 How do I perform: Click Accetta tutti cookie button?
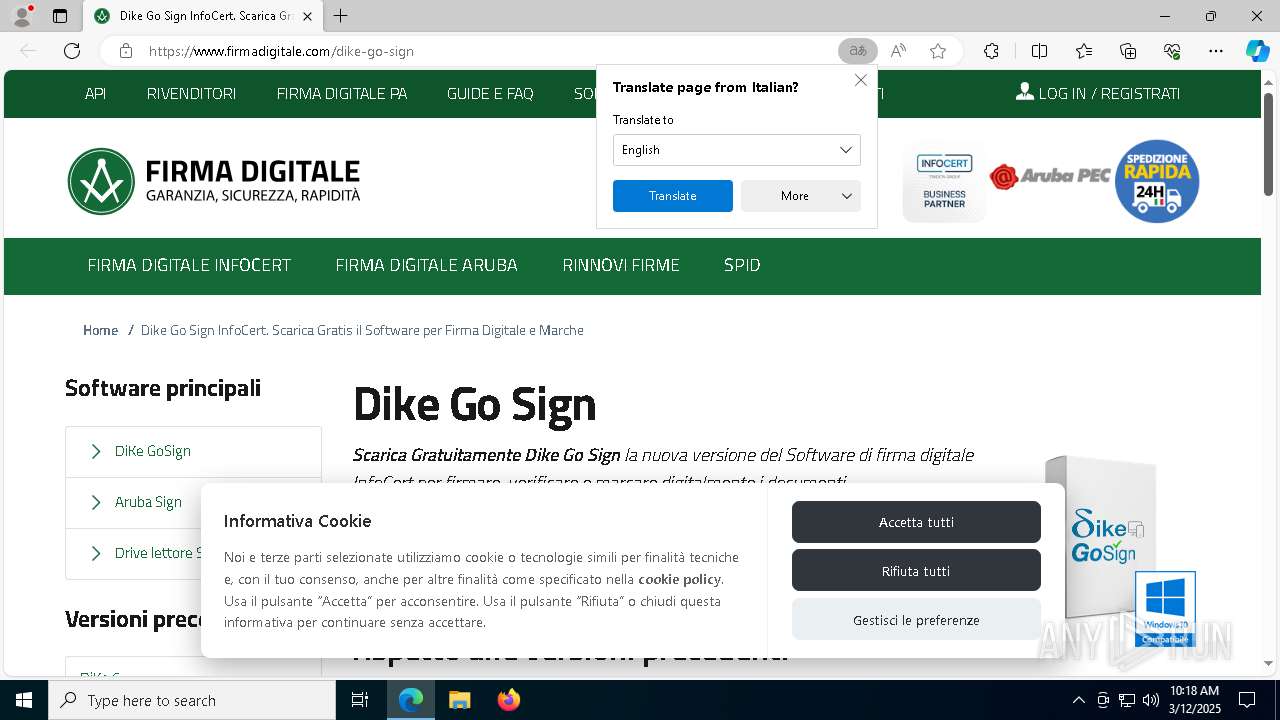[x=916, y=522]
